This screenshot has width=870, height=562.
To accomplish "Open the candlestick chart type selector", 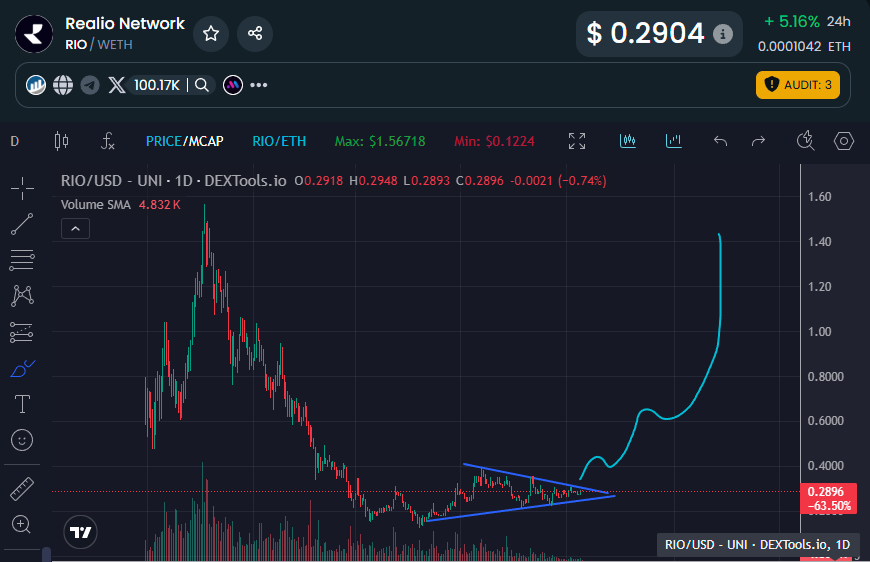I will click(62, 141).
